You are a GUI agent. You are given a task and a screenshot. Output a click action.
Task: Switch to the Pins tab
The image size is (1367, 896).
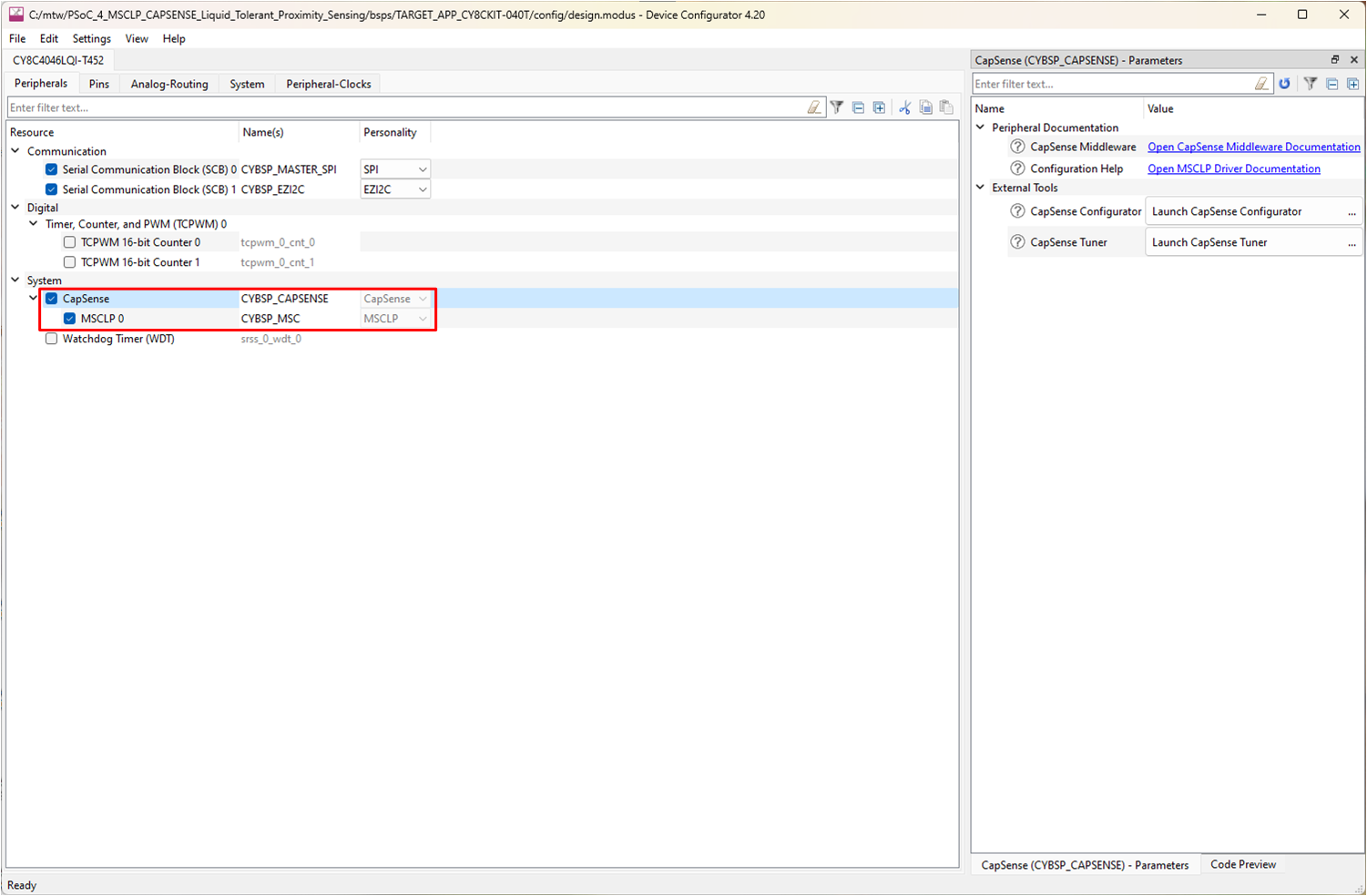[99, 84]
